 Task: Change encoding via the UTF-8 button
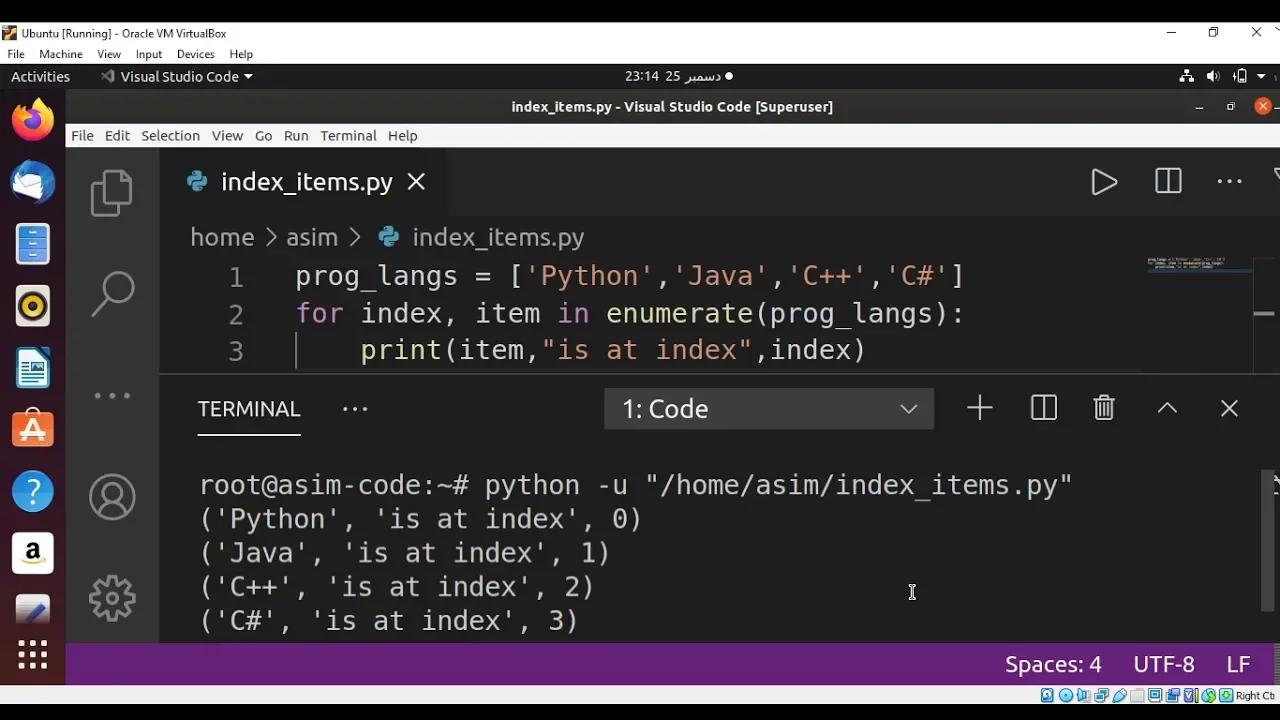point(1163,664)
